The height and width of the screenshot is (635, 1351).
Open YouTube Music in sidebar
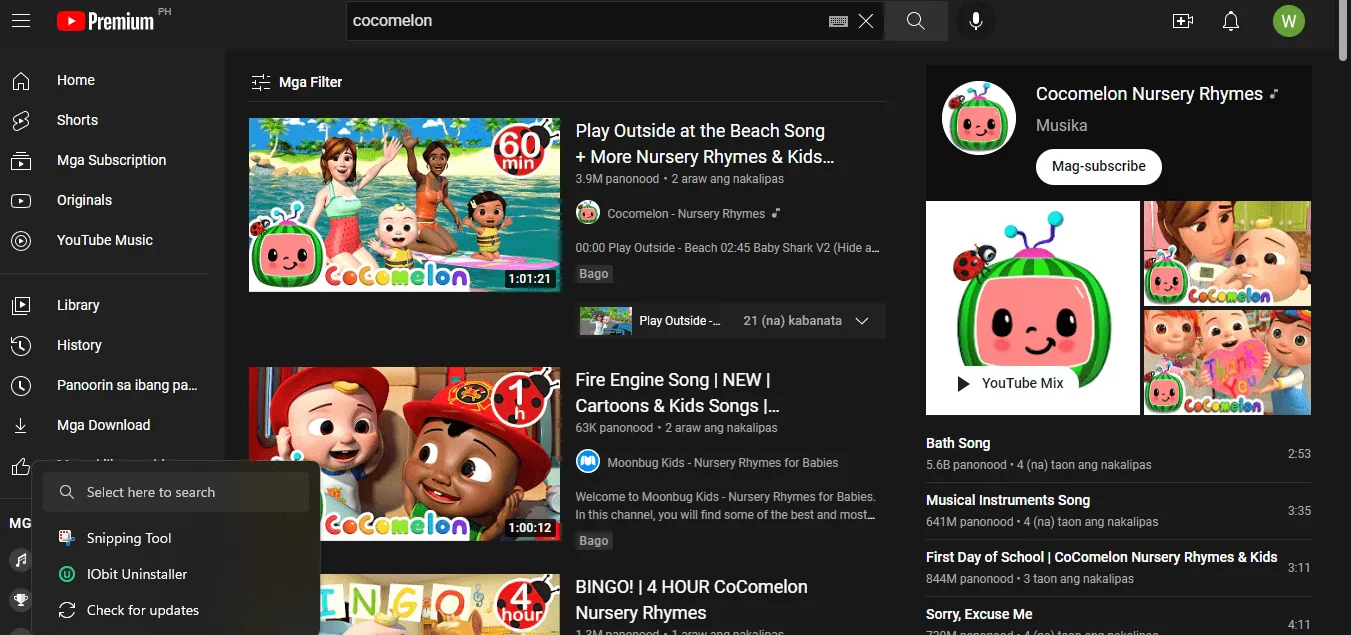105,240
